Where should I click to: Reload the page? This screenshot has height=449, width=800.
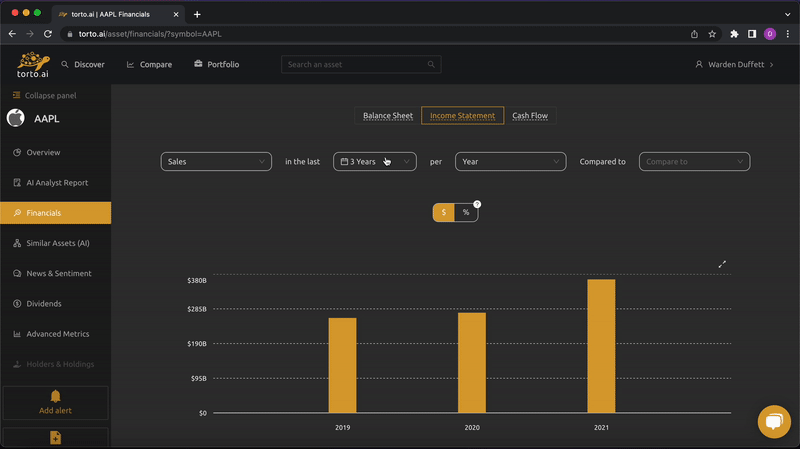pos(47,34)
